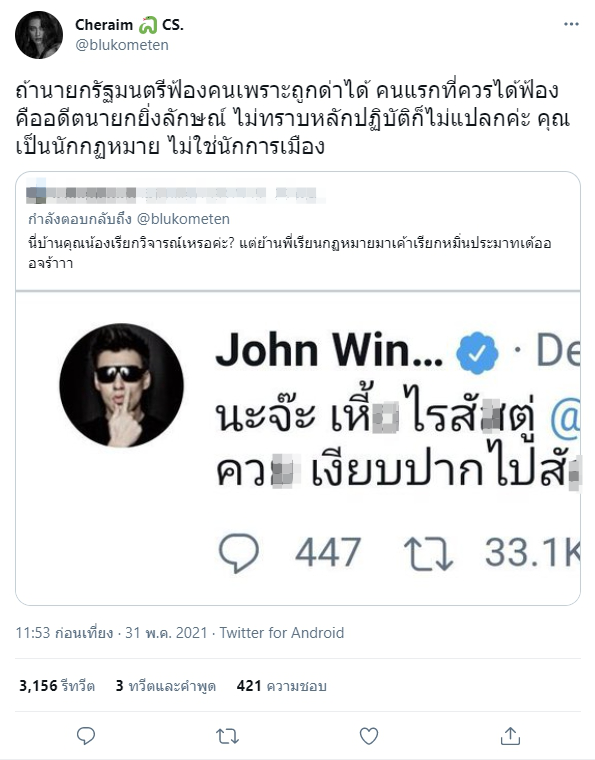Screen dimensions: 595x760
Task: Click the retweet icon beside 33.1K
Action: pyautogui.click(x=428, y=553)
